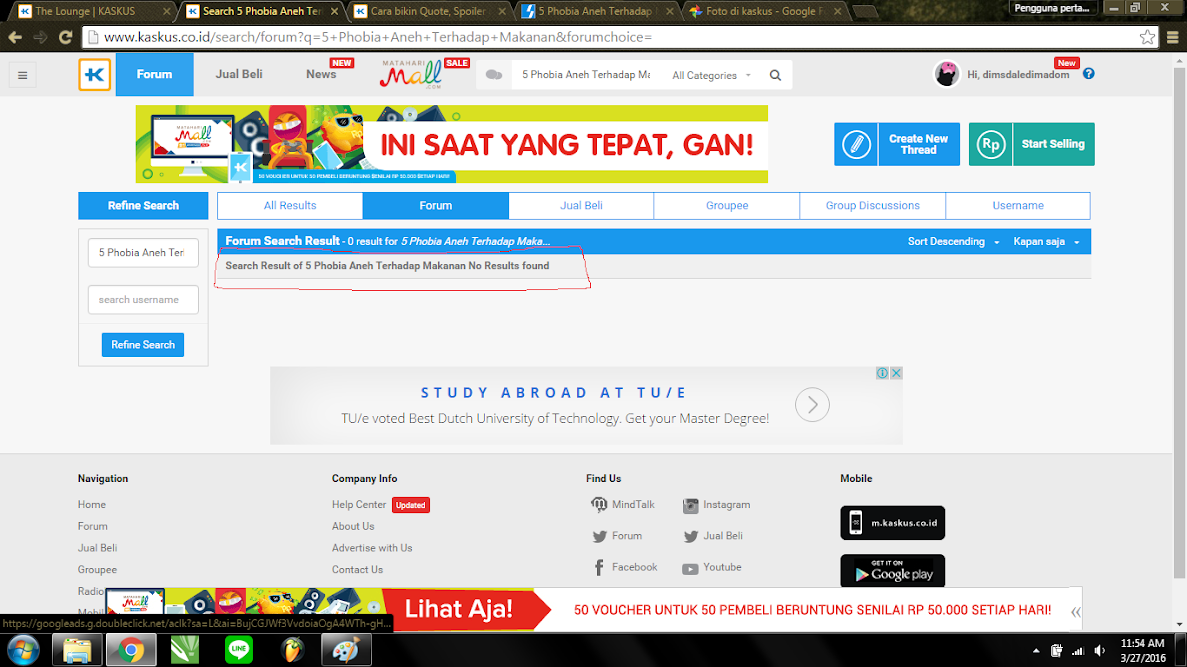This screenshot has width=1187, height=667.
Task: Open the Matahari Mall logo link
Action: pos(412,74)
